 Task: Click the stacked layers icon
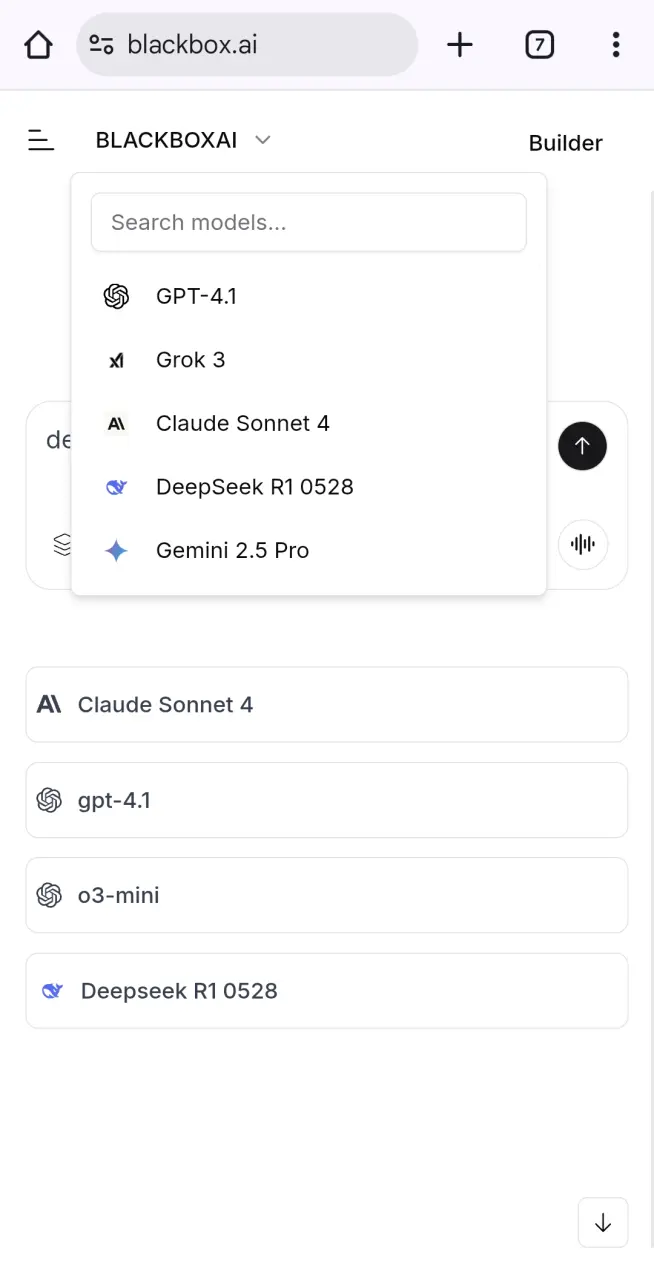click(62, 545)
